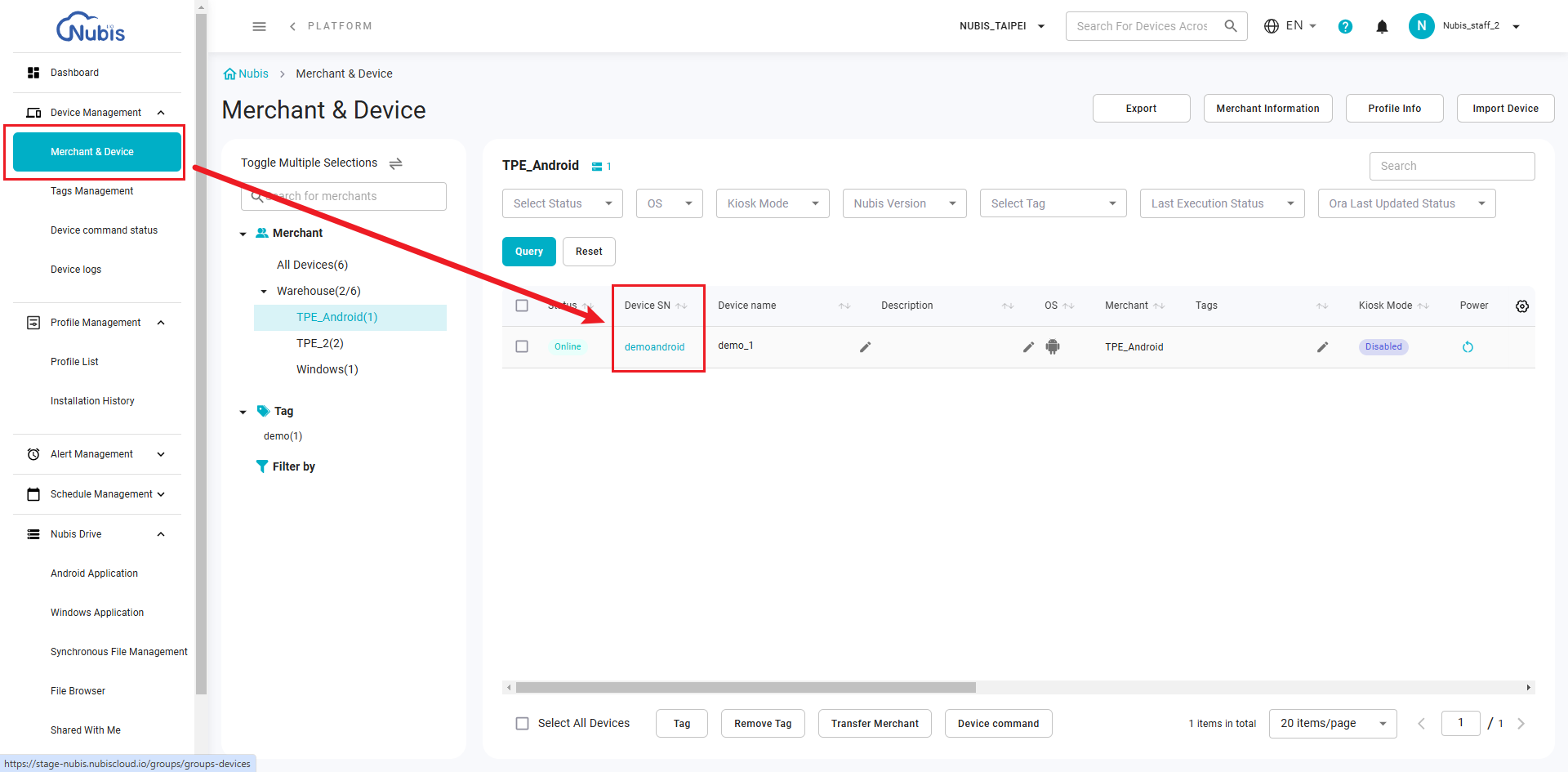
Task: Click Transfer Merchant button
Action: point(875,724)
